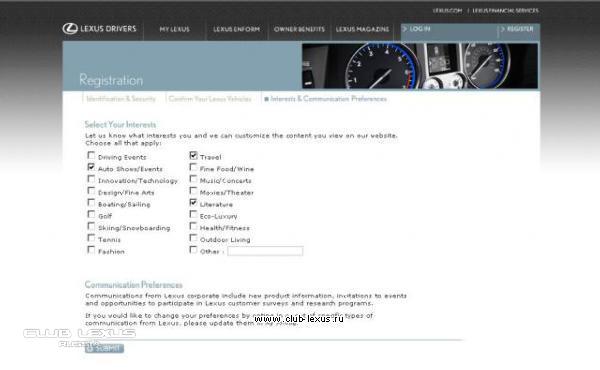The height and width of the screenshot is (370, 600).
Task: Check the Design/Fine Arts checkbox
Action: click(91, 191)
